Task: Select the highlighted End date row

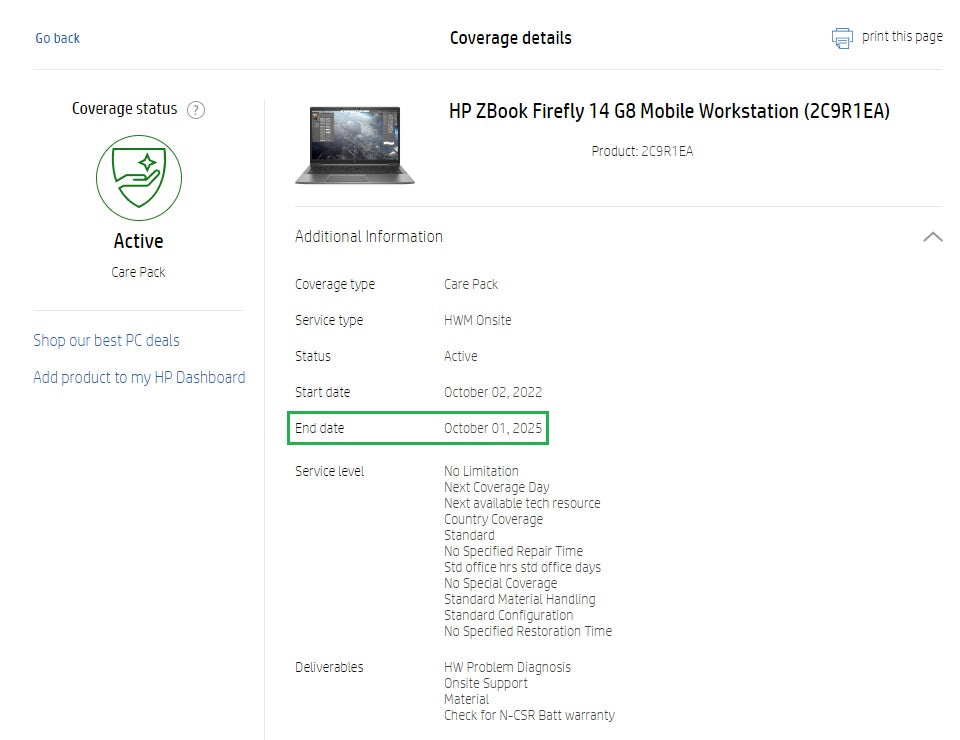Action: [417, 428]
